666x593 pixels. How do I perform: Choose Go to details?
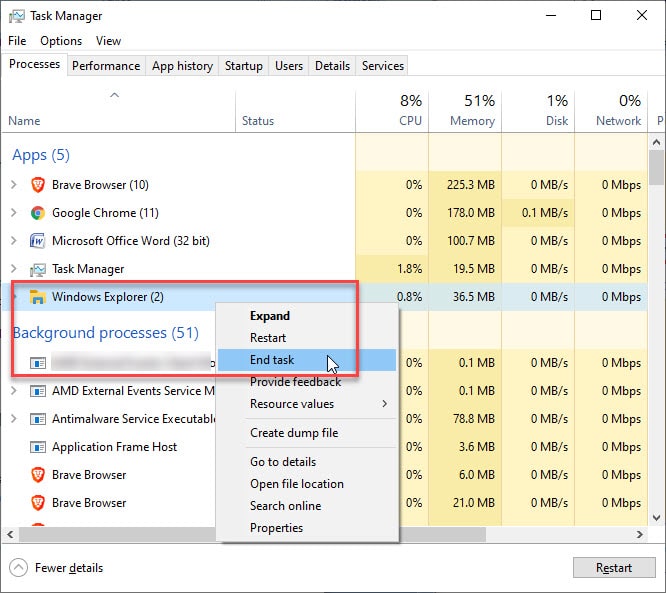click(x=308, y=462)
